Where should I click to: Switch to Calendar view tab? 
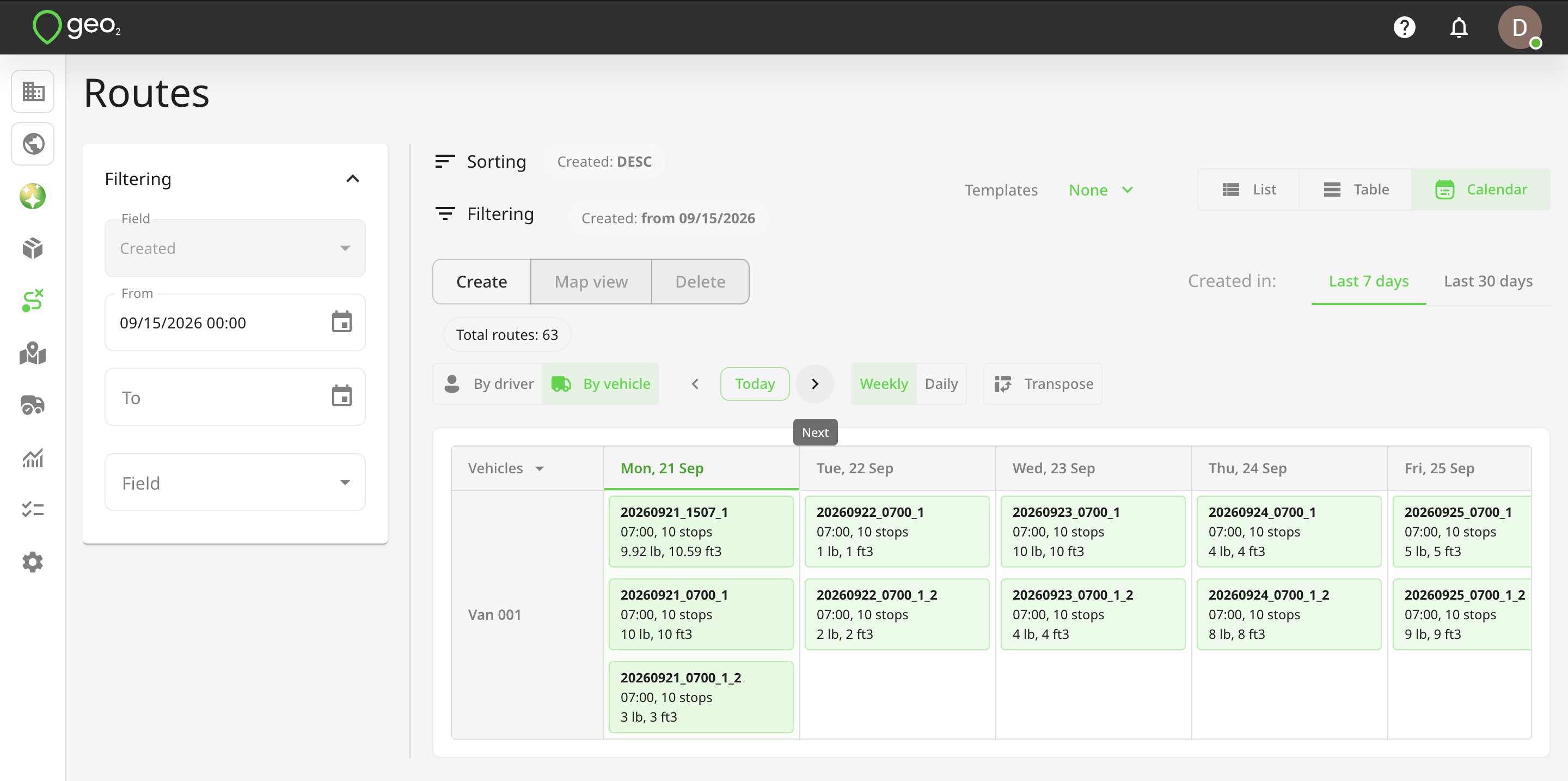[x=1481, y=190]
